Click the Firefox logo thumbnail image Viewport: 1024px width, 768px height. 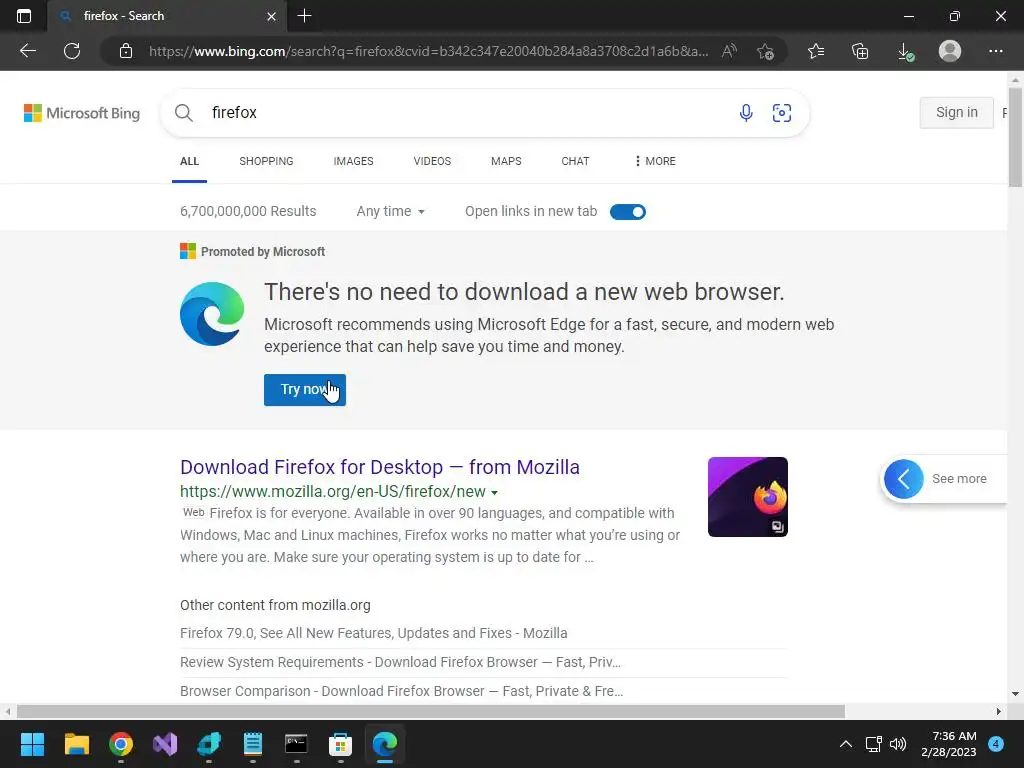(748, 497)
